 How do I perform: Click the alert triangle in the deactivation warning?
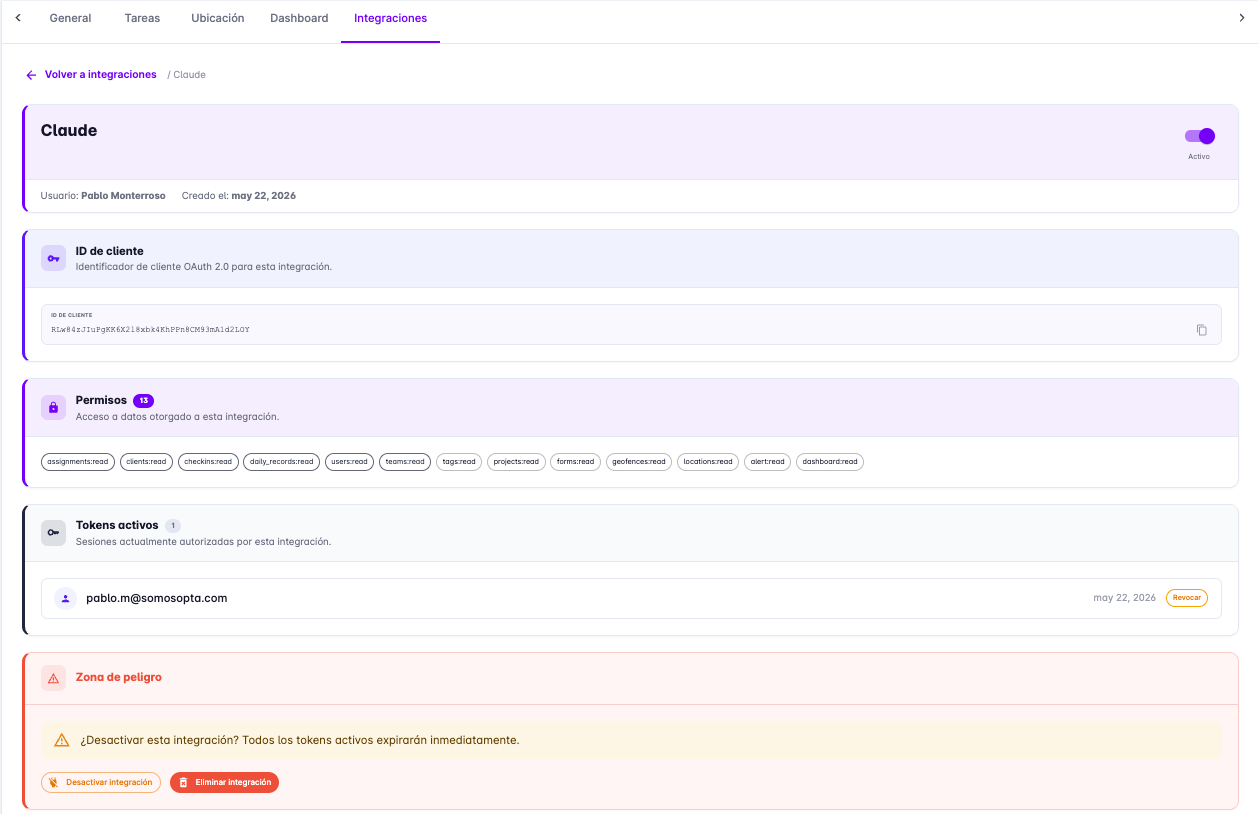(x=62, y=740)
